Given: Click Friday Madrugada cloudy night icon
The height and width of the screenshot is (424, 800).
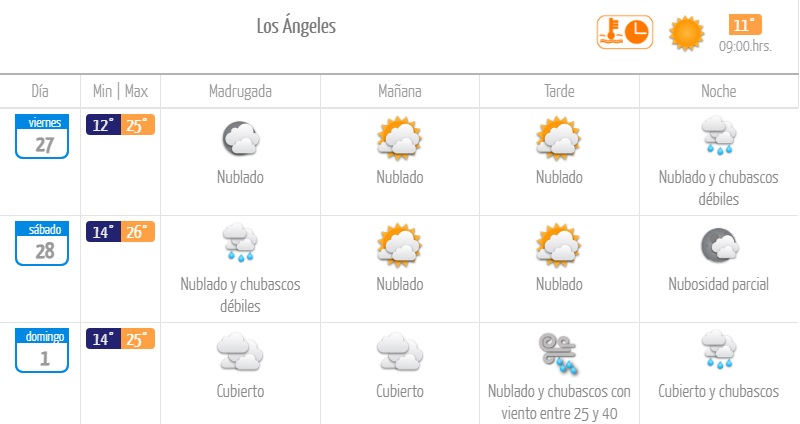Looking at the screenshot, I should pos(240,139).
